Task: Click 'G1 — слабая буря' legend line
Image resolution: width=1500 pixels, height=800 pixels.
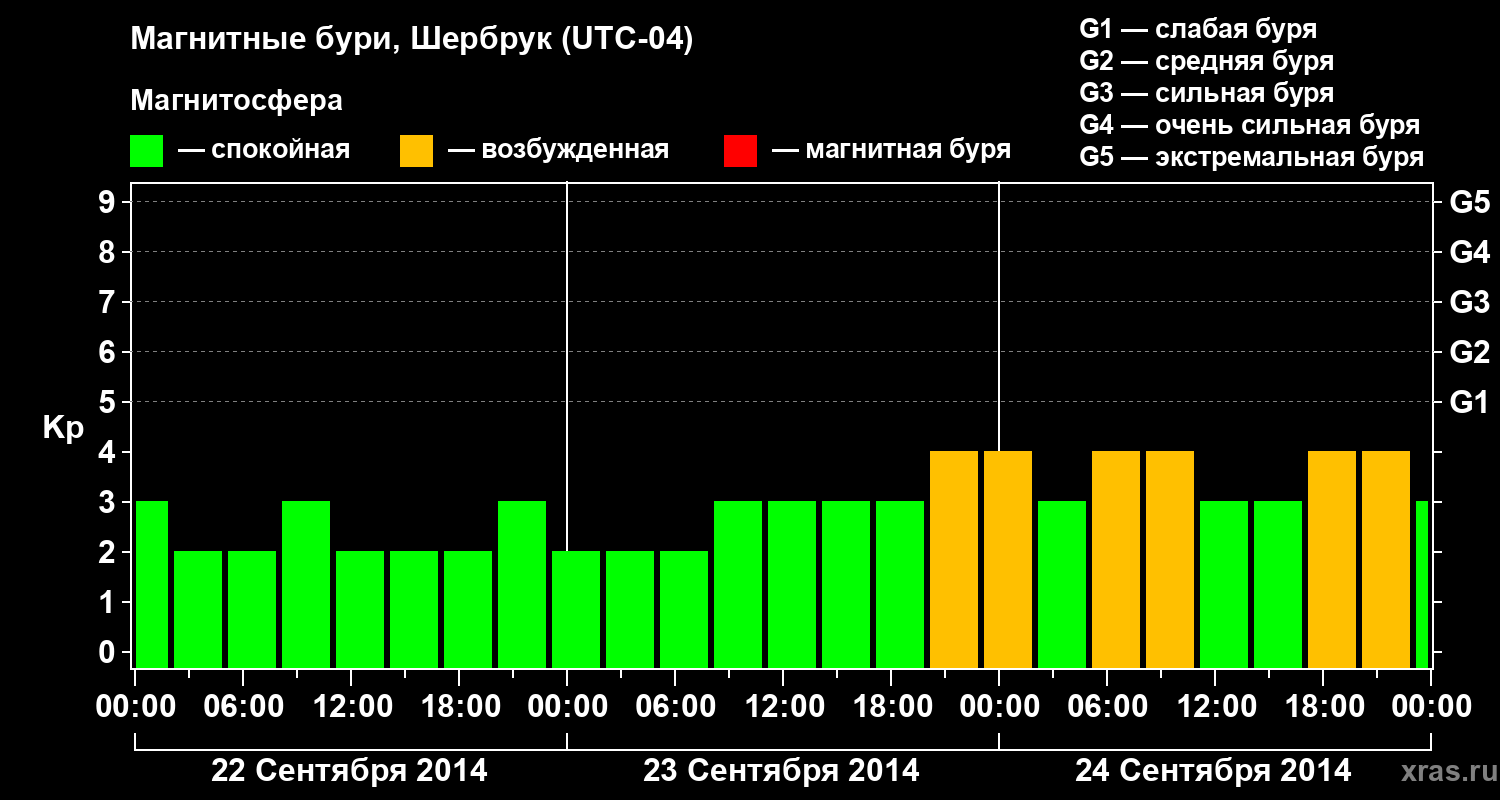Action: click(1198, 29)
